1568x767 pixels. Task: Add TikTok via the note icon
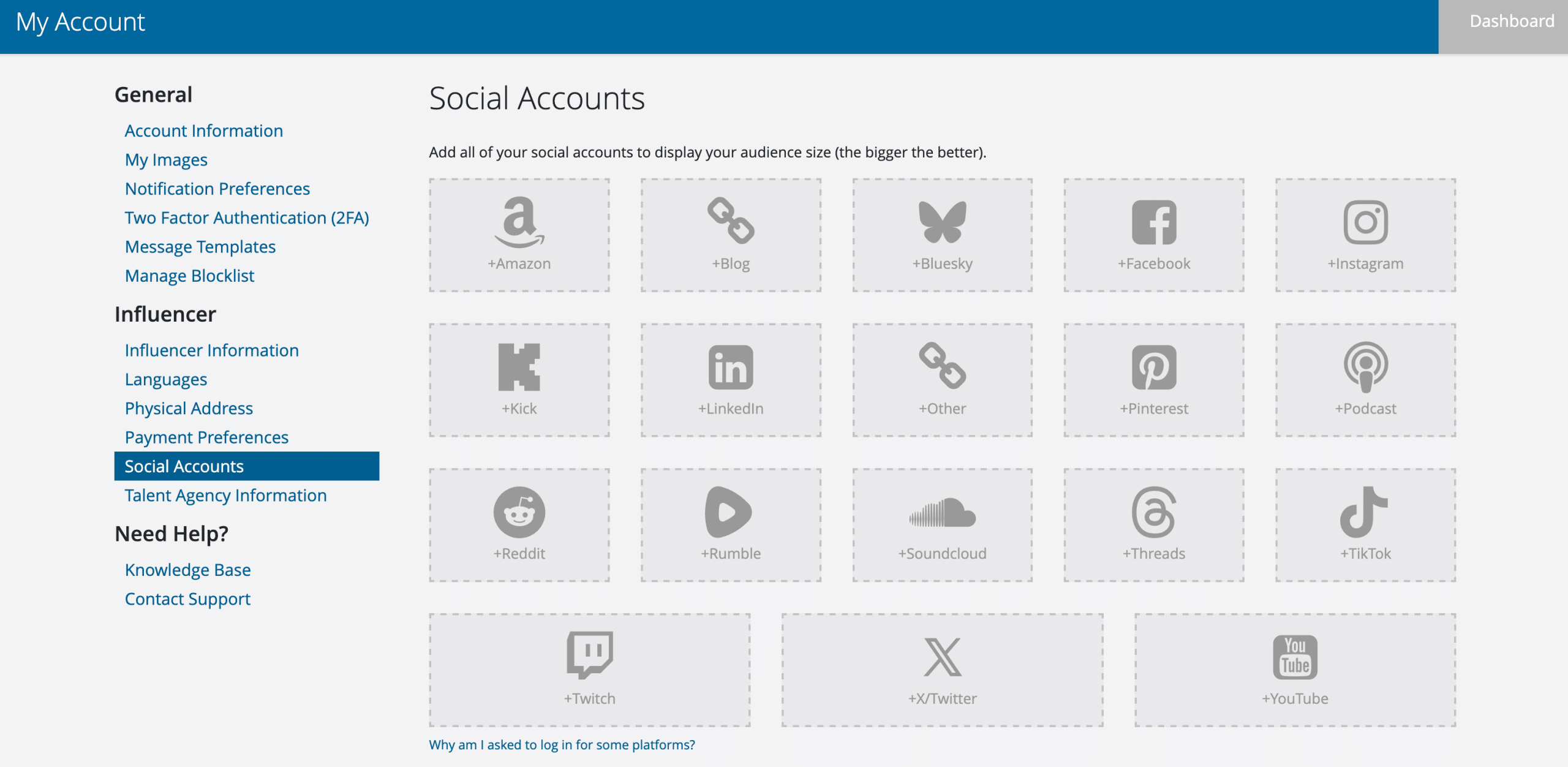1363,512
